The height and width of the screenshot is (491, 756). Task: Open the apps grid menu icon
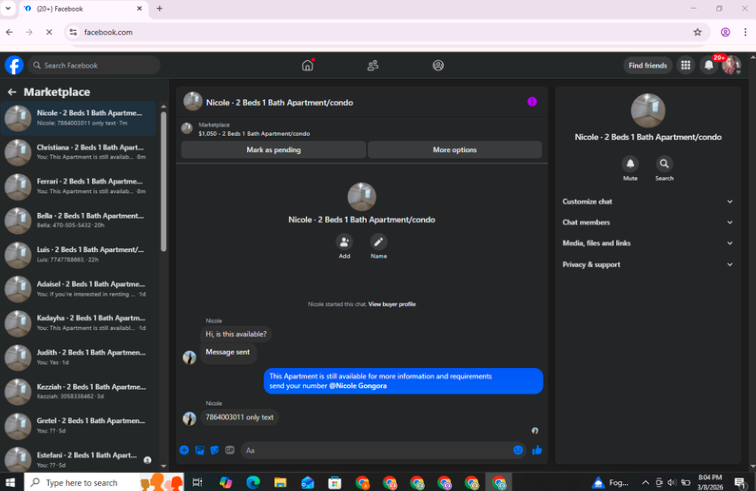point(685,65)
